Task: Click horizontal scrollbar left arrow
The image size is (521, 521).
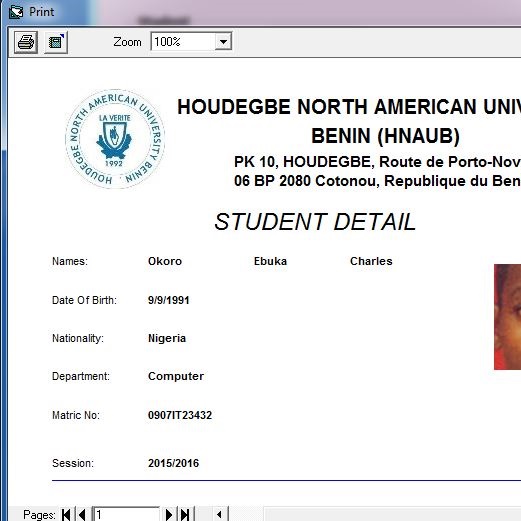Action: pos(219,514)
